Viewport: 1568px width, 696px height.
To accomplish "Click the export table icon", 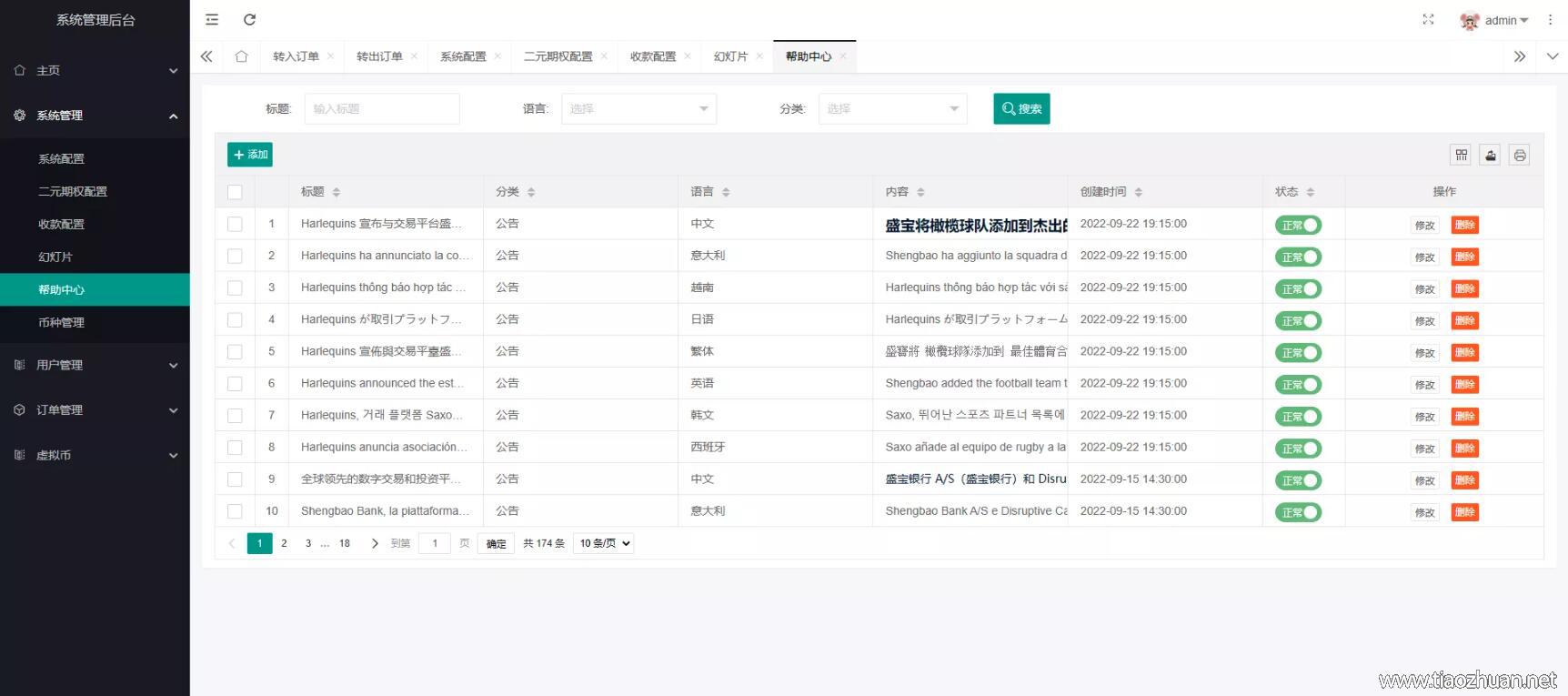I will pos(1490,155).
